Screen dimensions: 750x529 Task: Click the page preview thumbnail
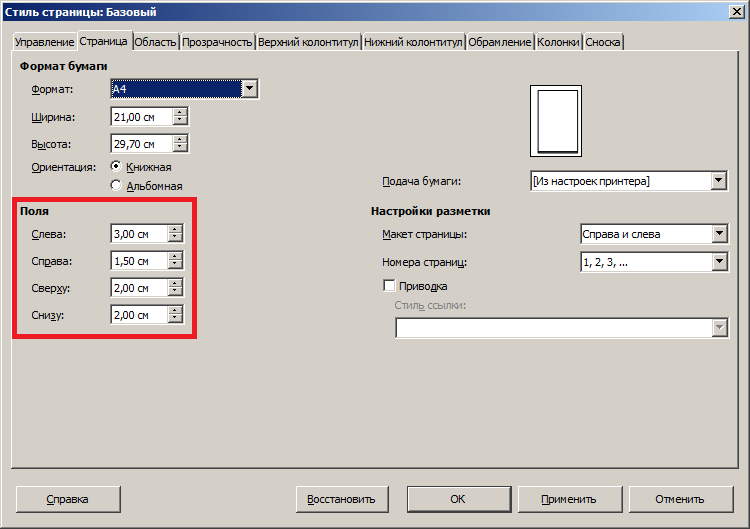coord(559,120)
